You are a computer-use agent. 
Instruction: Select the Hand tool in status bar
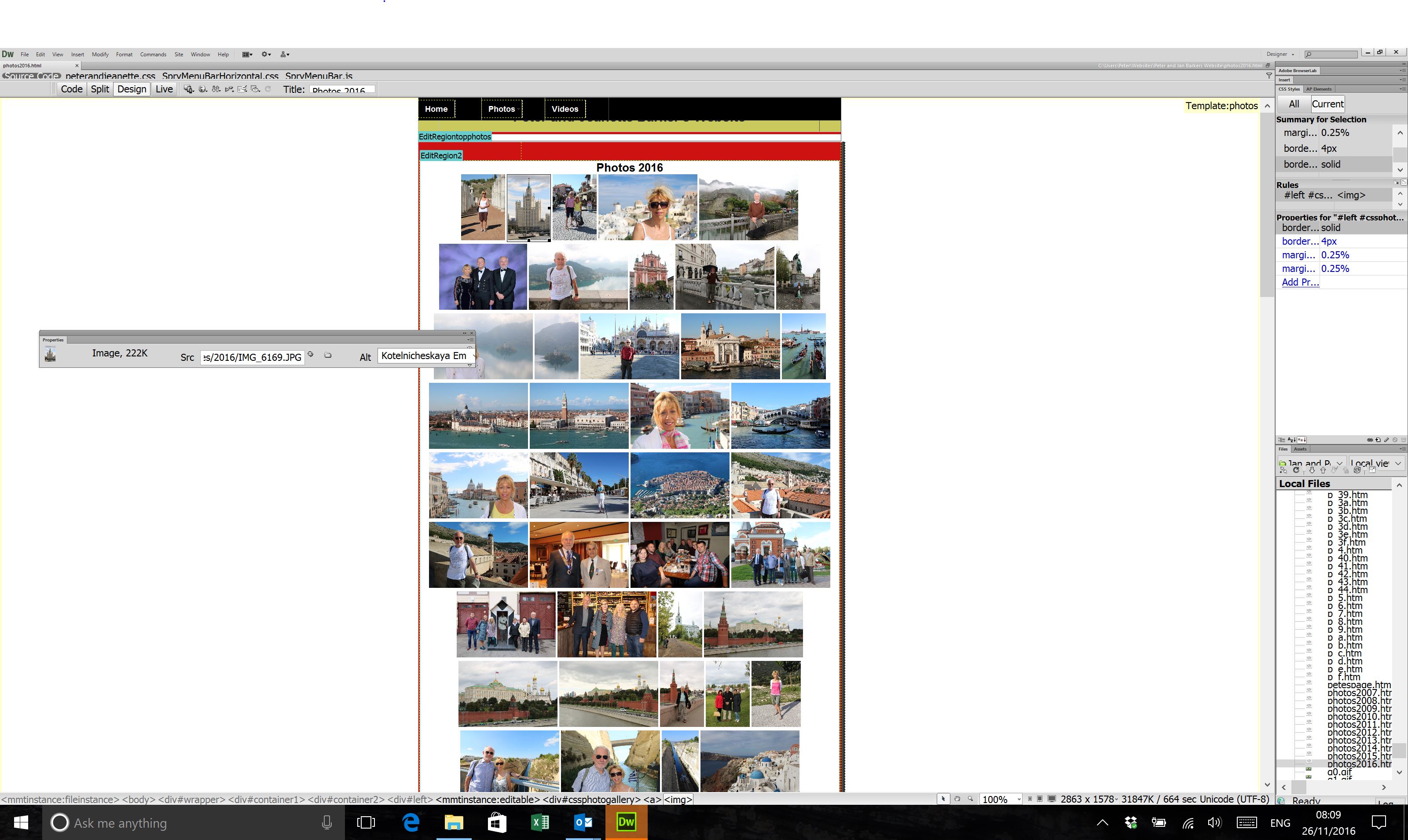pos(957,799)
